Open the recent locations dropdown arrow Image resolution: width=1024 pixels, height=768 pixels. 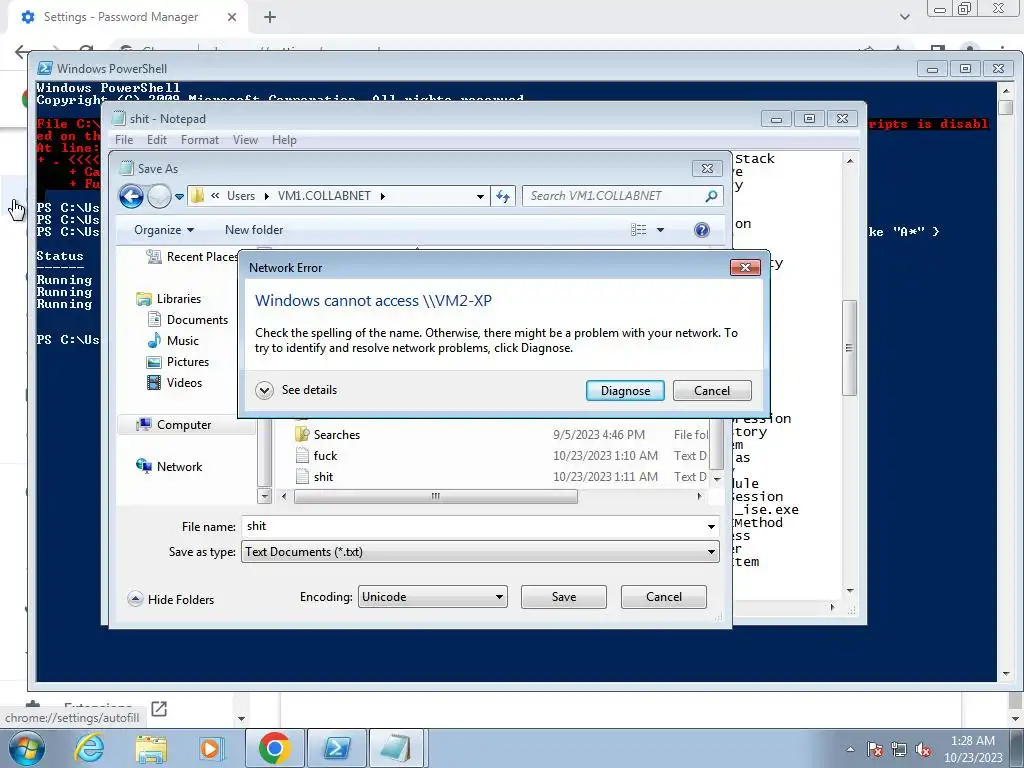pos(180,196)
